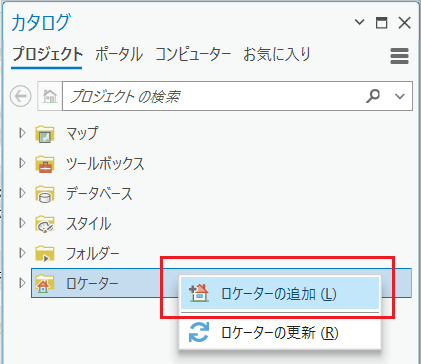Open the お気に入り tab

(277, 54)
